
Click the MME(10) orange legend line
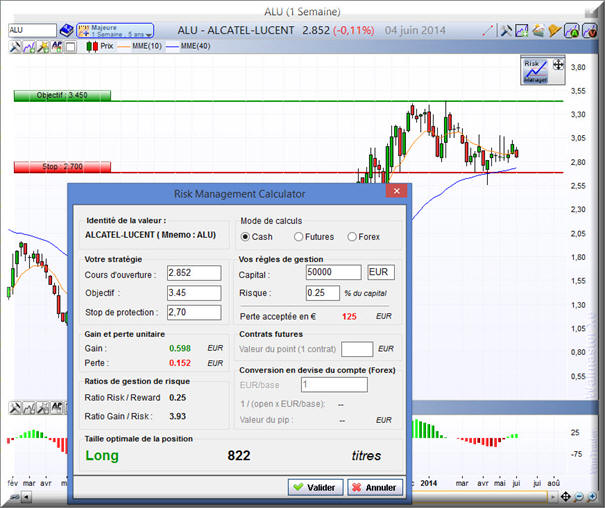pos(124,46)
